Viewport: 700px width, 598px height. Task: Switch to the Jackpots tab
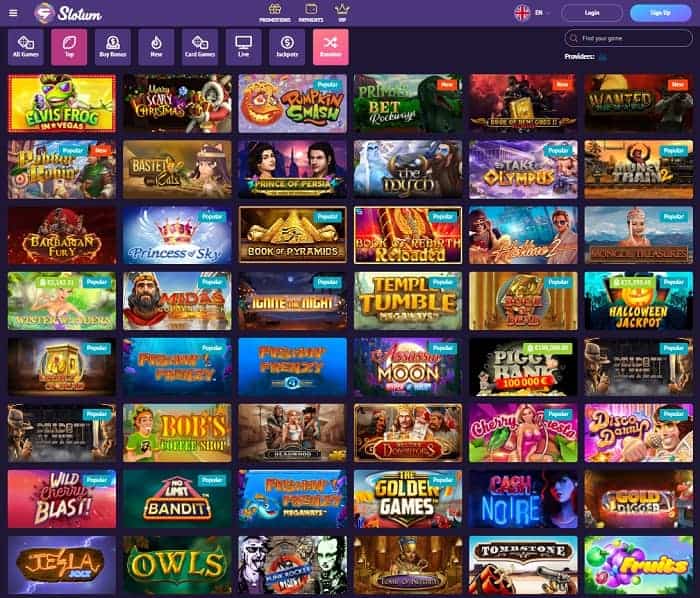[287, 47]
